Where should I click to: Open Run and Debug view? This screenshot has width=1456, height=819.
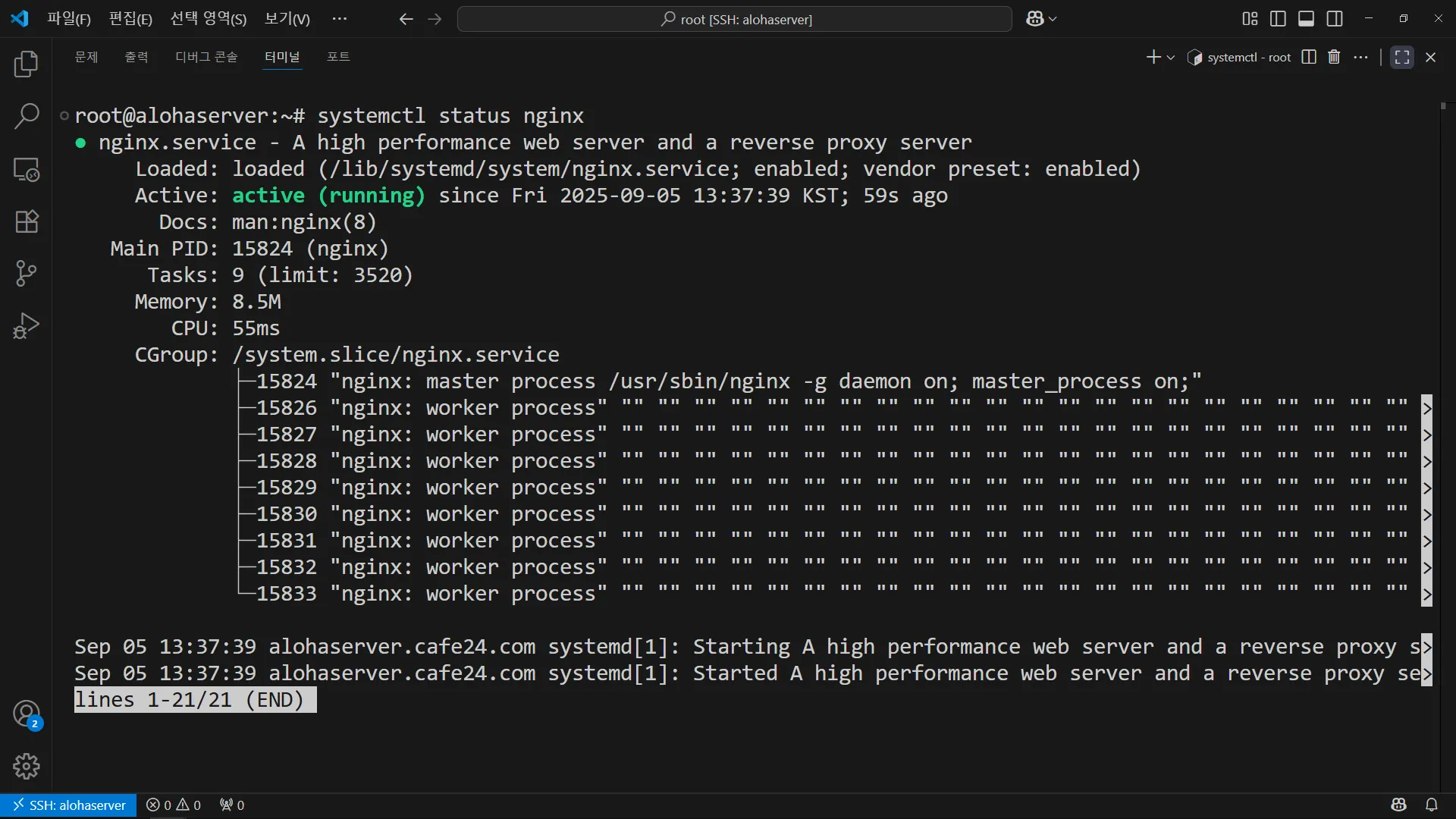[x=27, y=325]
